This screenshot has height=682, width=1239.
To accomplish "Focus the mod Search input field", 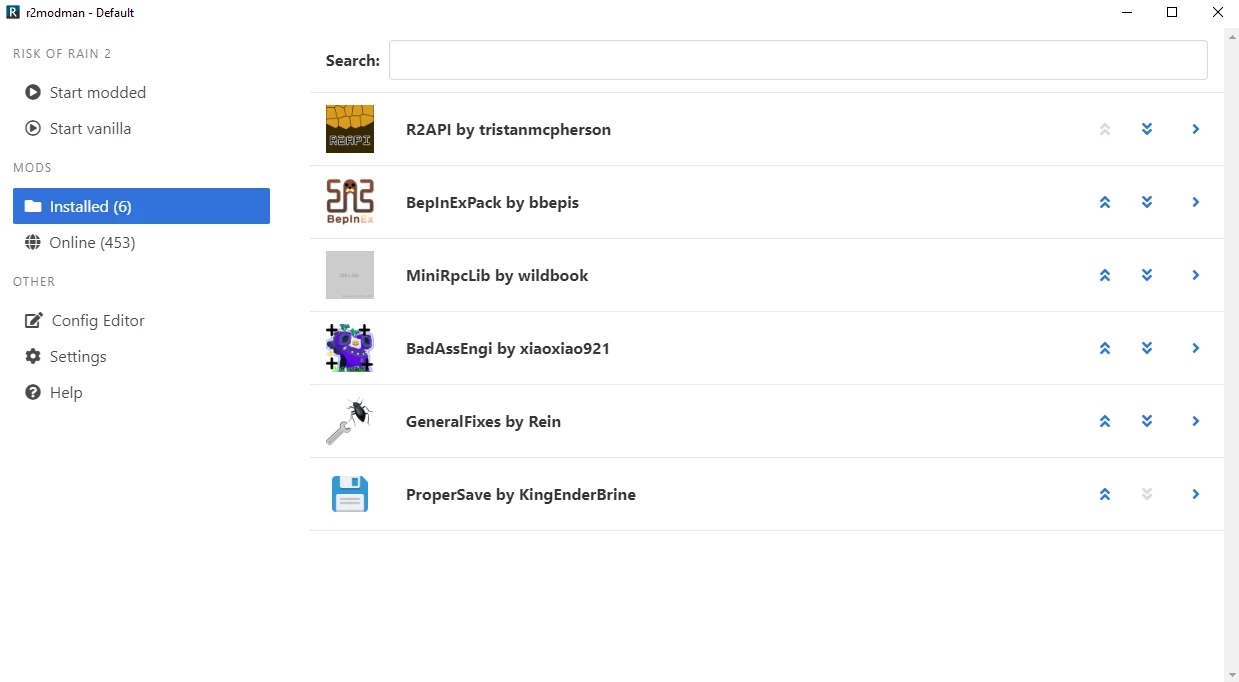I will tap(797, 60).
